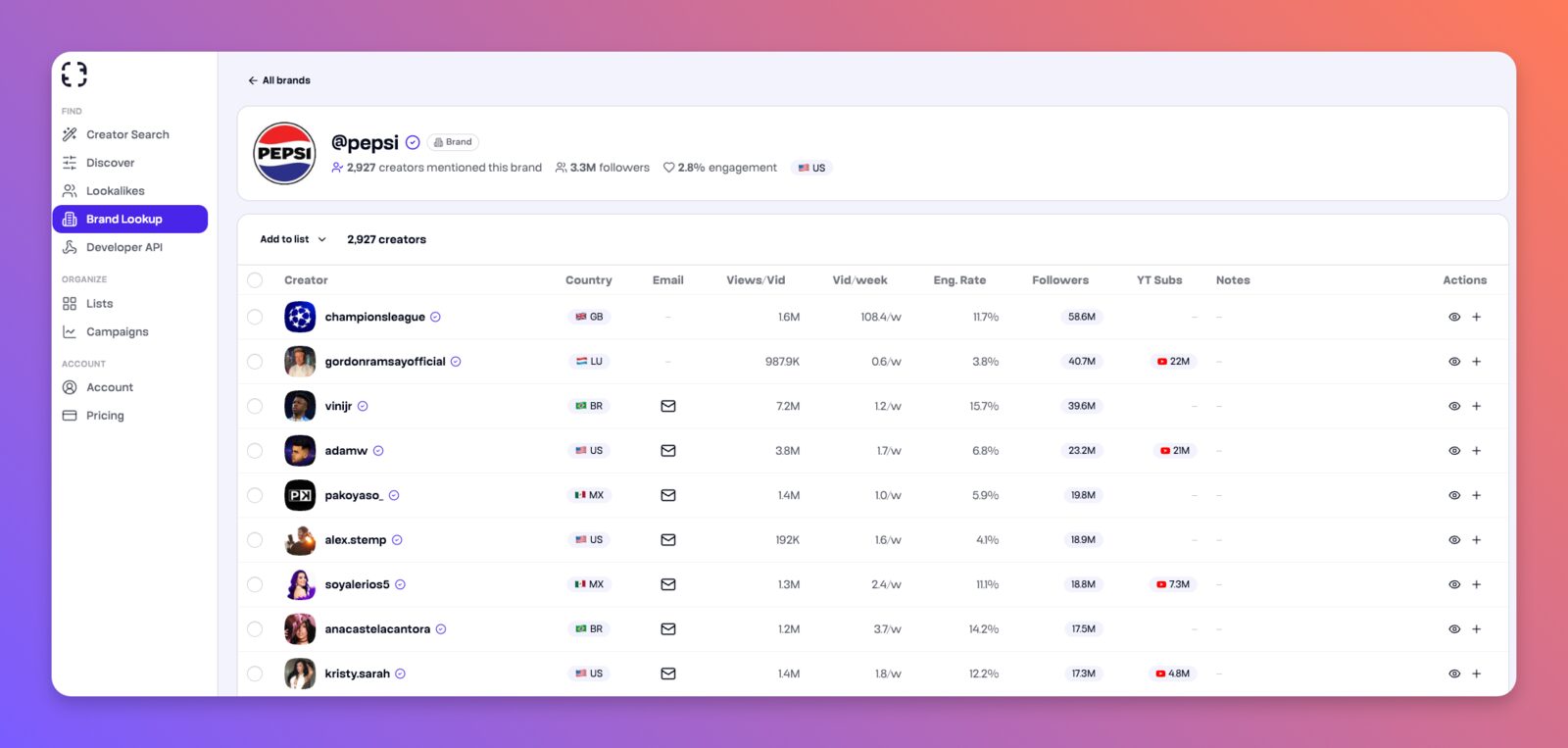
Task: Click email icon for adamw
Action: [668, 451]
